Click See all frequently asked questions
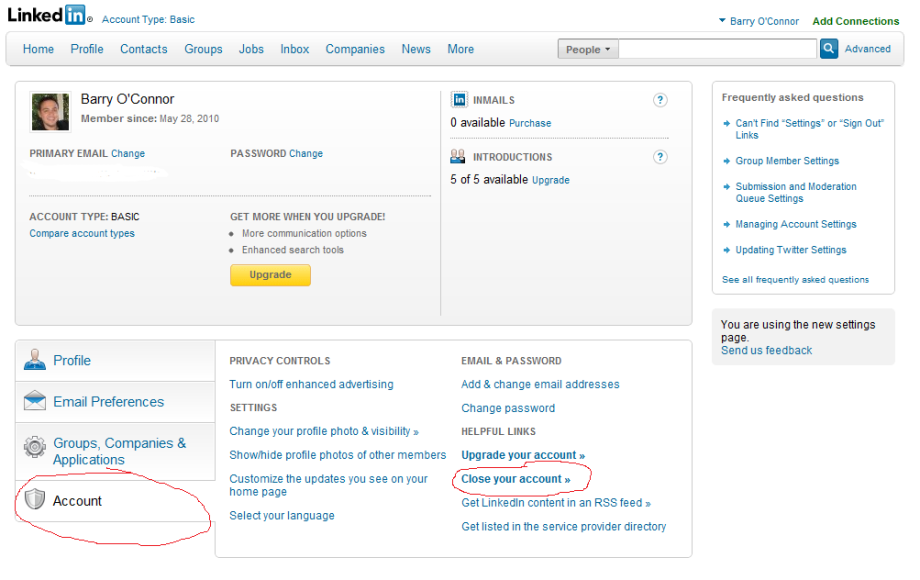The image size is (920, 580). pyautogui.click(x=796, y=280)
